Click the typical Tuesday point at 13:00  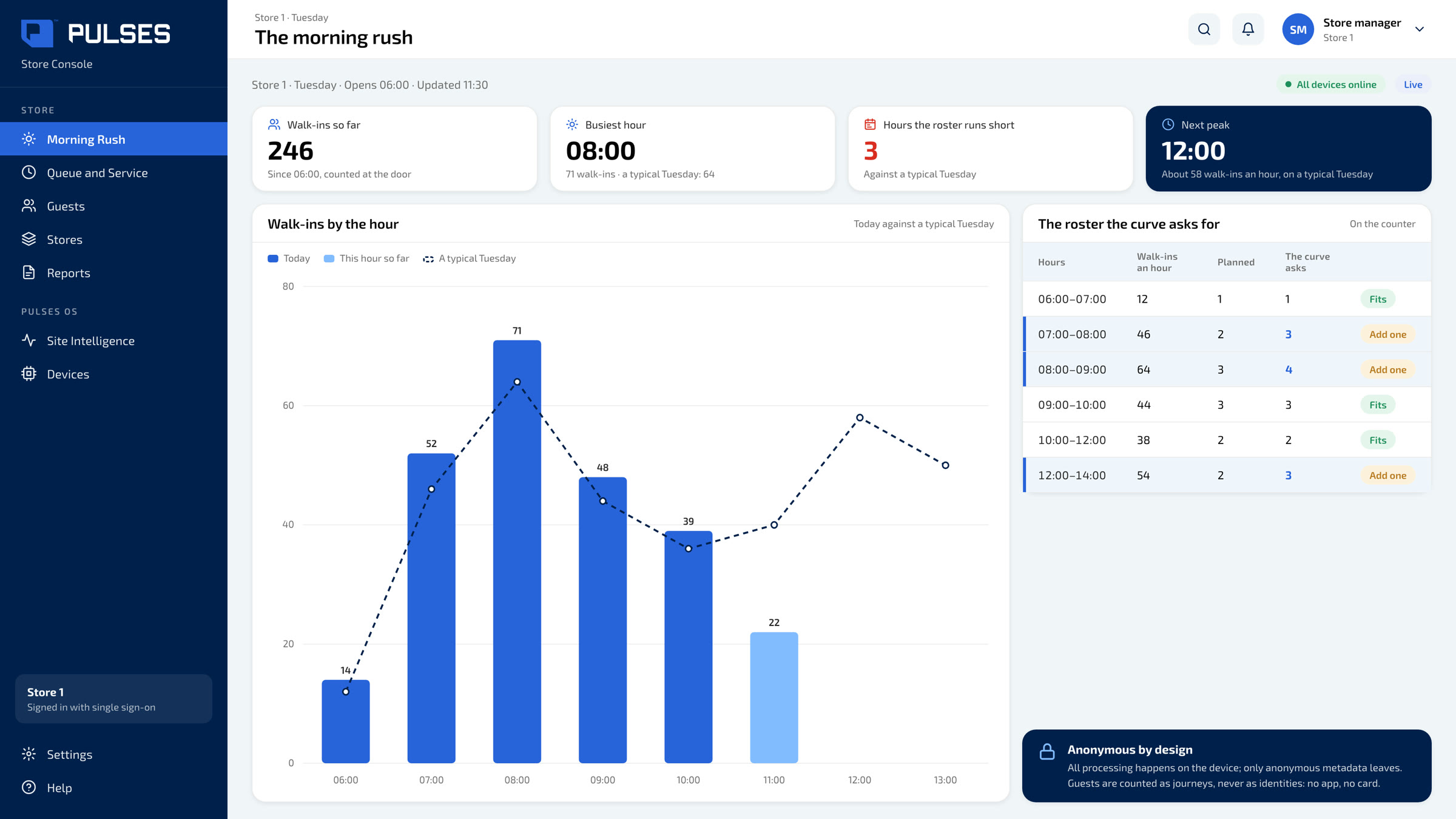point(945,465)
